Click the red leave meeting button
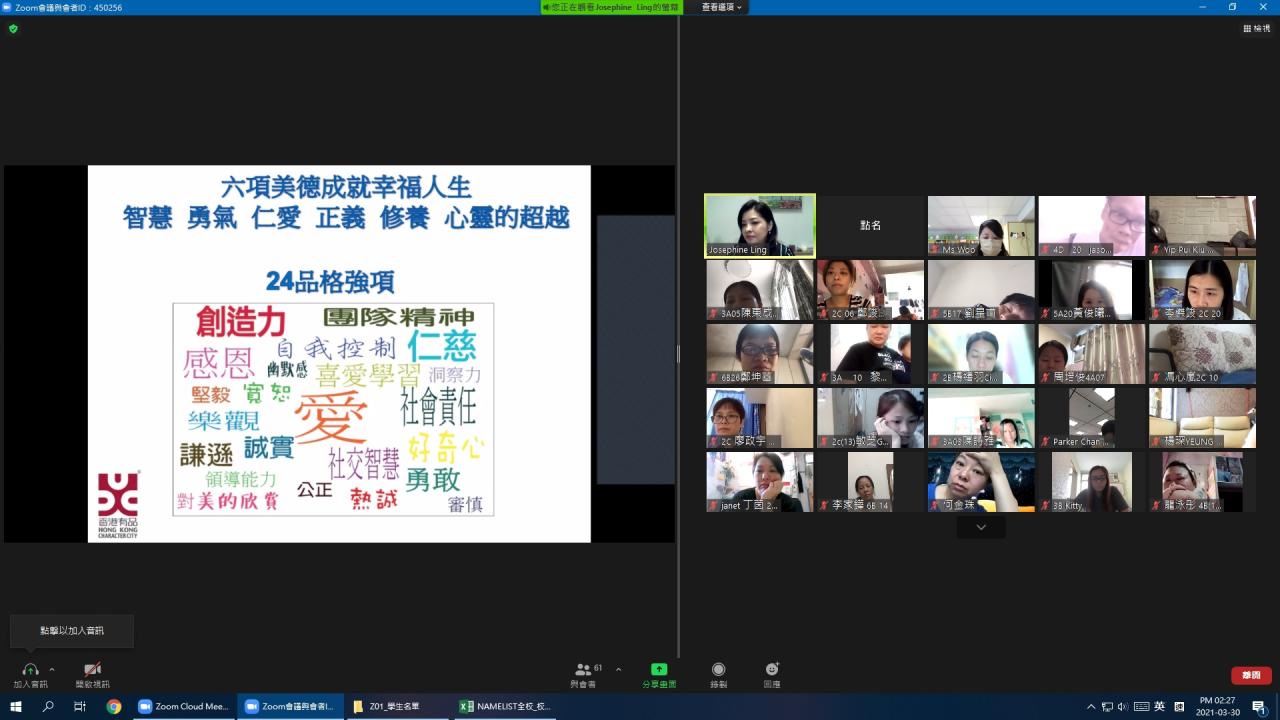The width and height of the screenshot is (1280, 720). 1250,675
